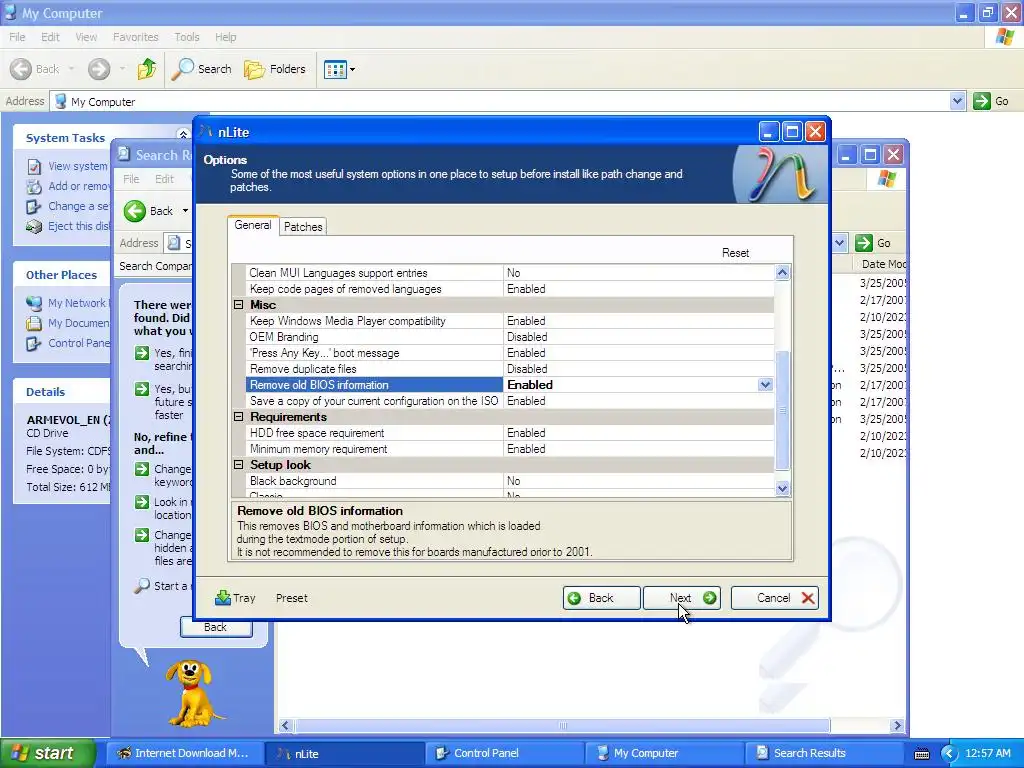Open the File menu in My Computer
Screen dimensions: 1024x768
(x=17, y=37)
